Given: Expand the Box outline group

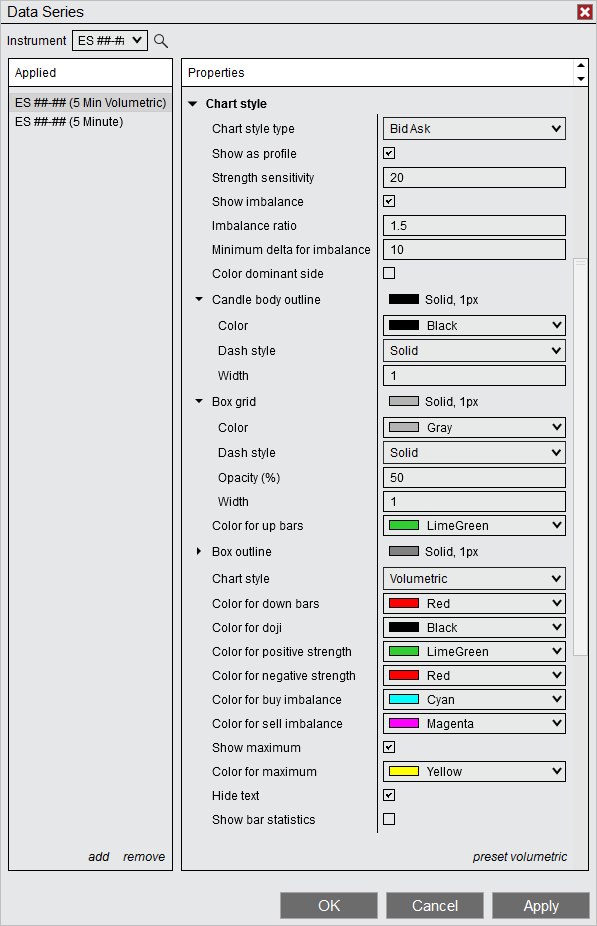Looking at the screenshot, I should pyautogui.click(x=198, y=551).
